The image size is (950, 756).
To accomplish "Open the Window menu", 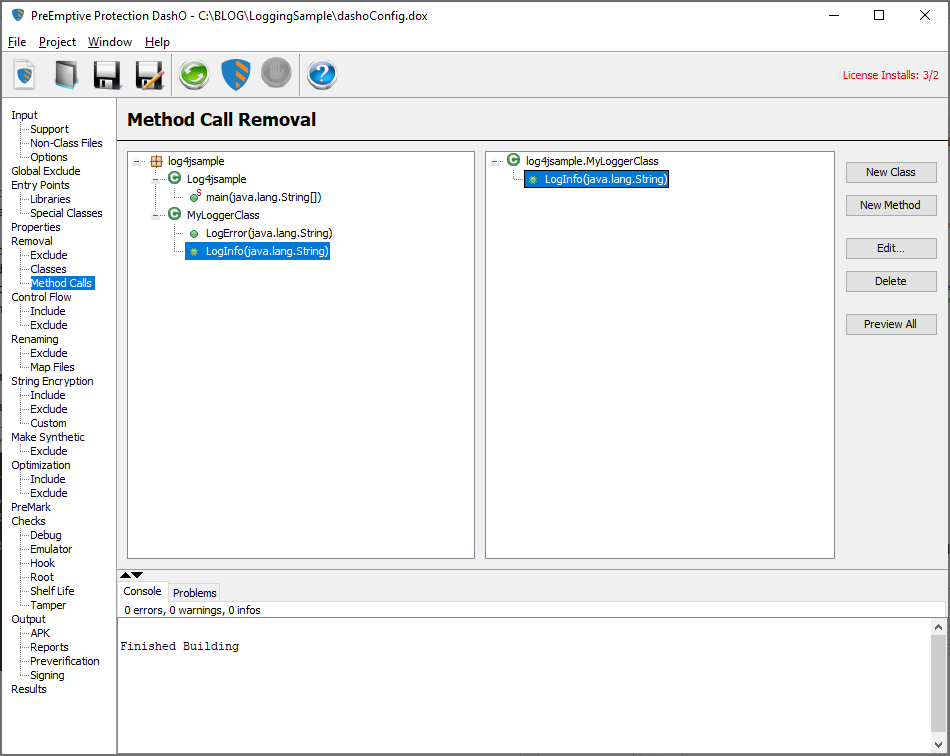I will point(110,42).
